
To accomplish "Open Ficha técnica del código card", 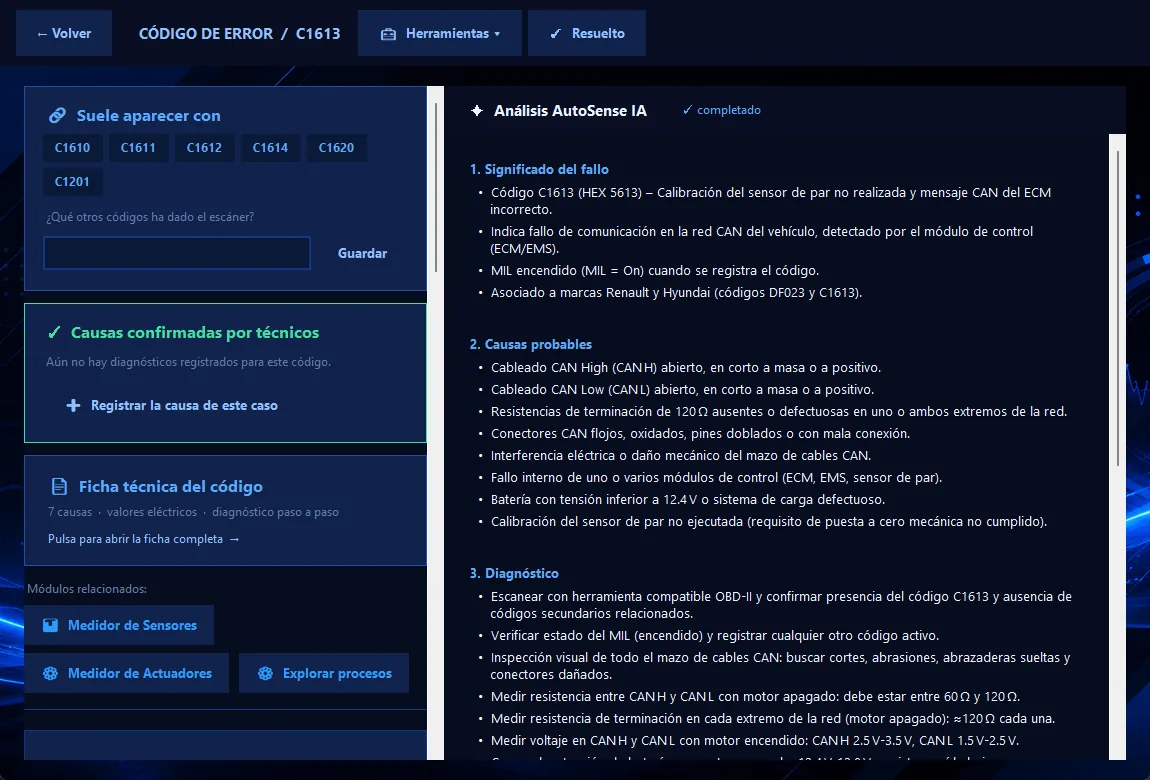I will click(x=225, y=510).
